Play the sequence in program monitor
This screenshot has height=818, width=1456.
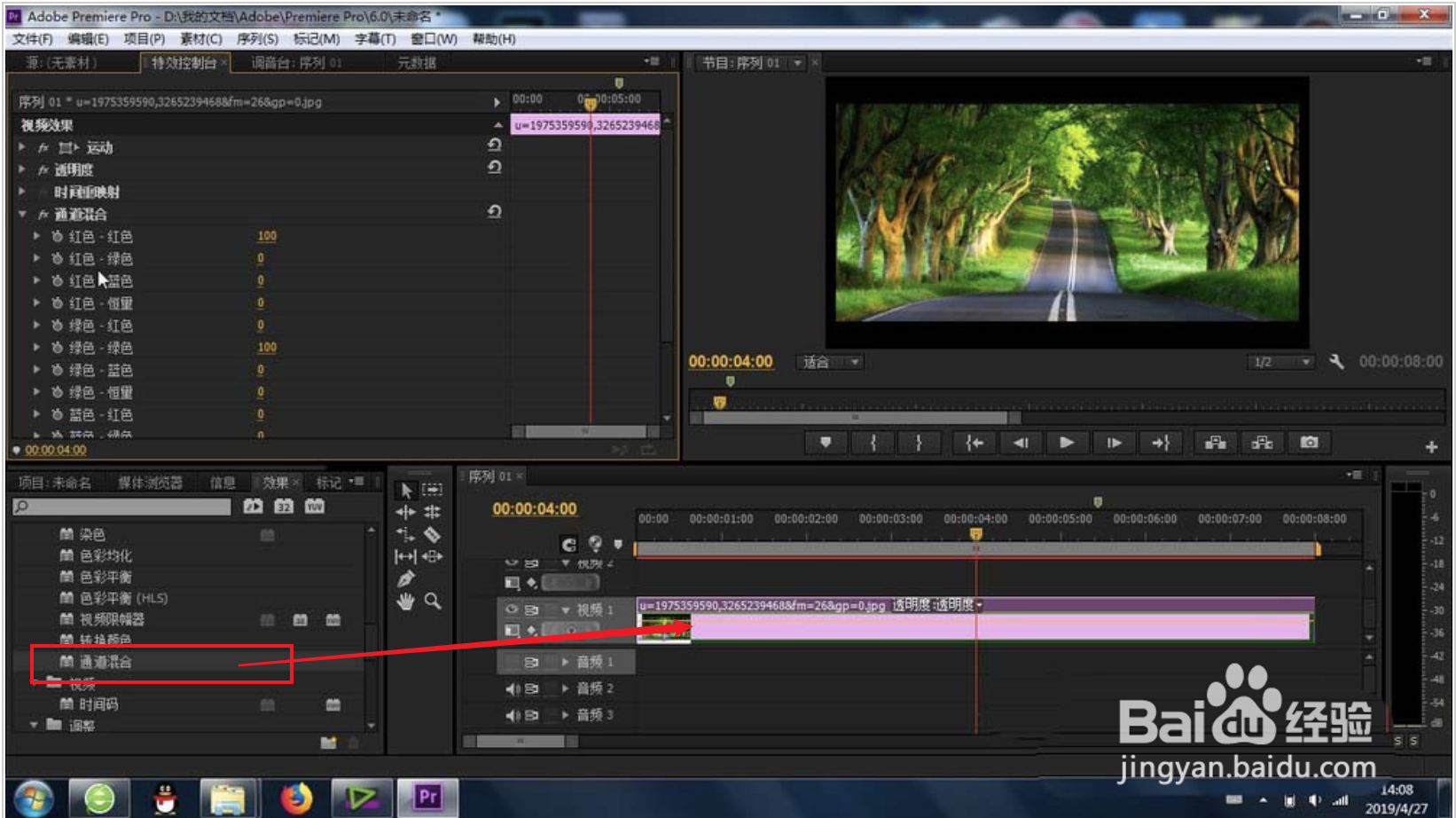point(1067,442)
